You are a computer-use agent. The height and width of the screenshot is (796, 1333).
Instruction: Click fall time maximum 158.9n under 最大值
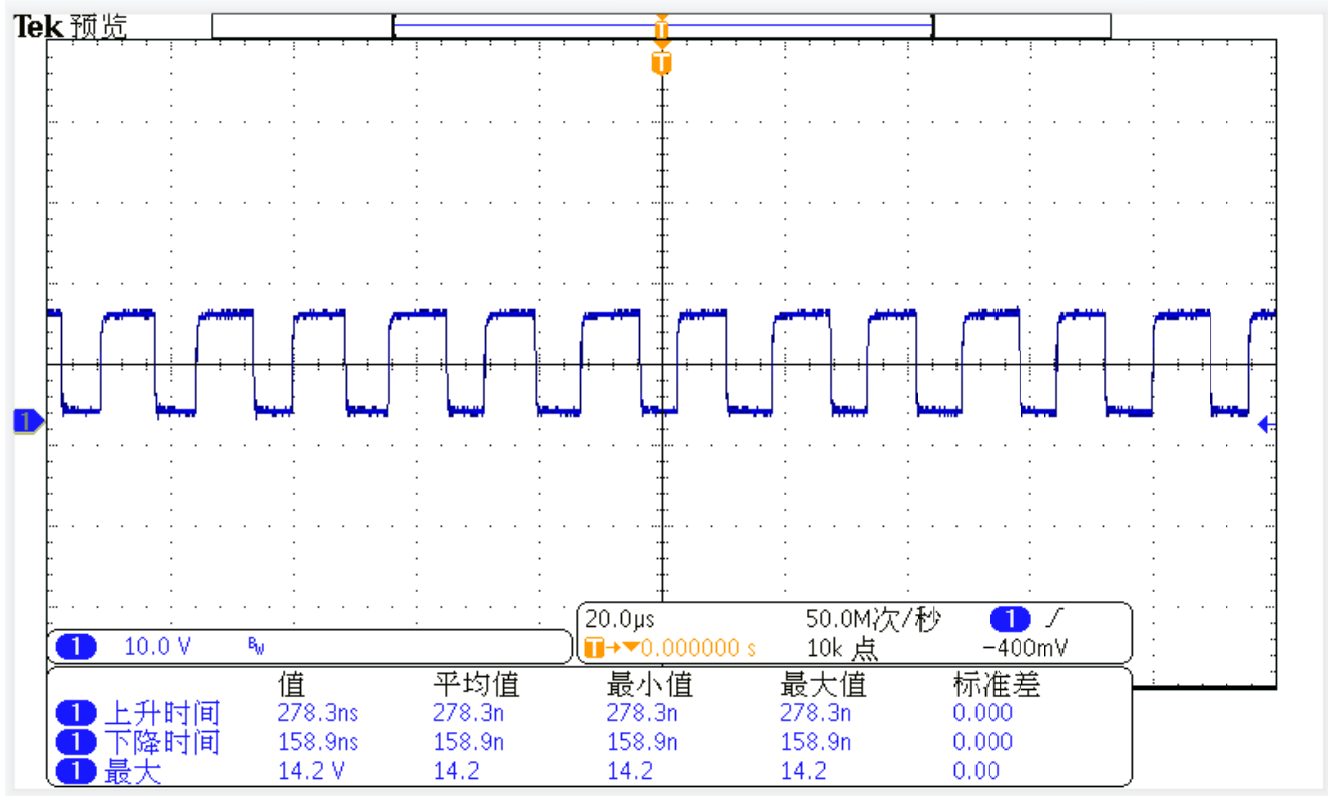815,742
